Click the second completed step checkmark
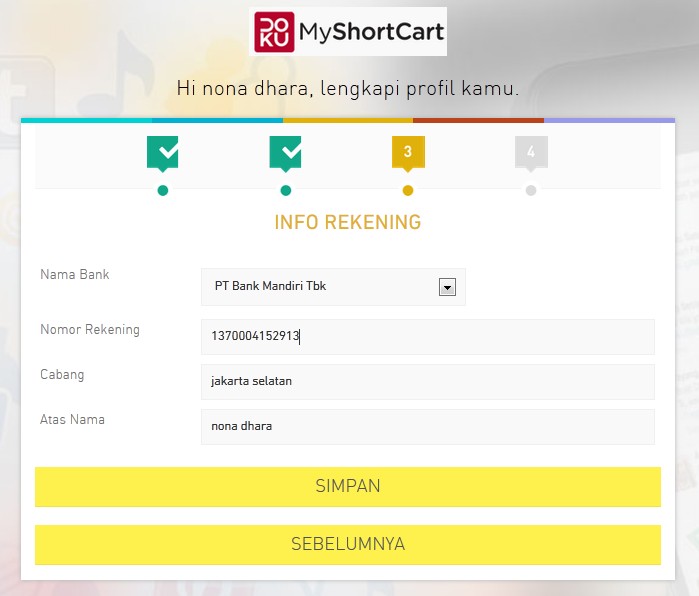 (285, 153)
